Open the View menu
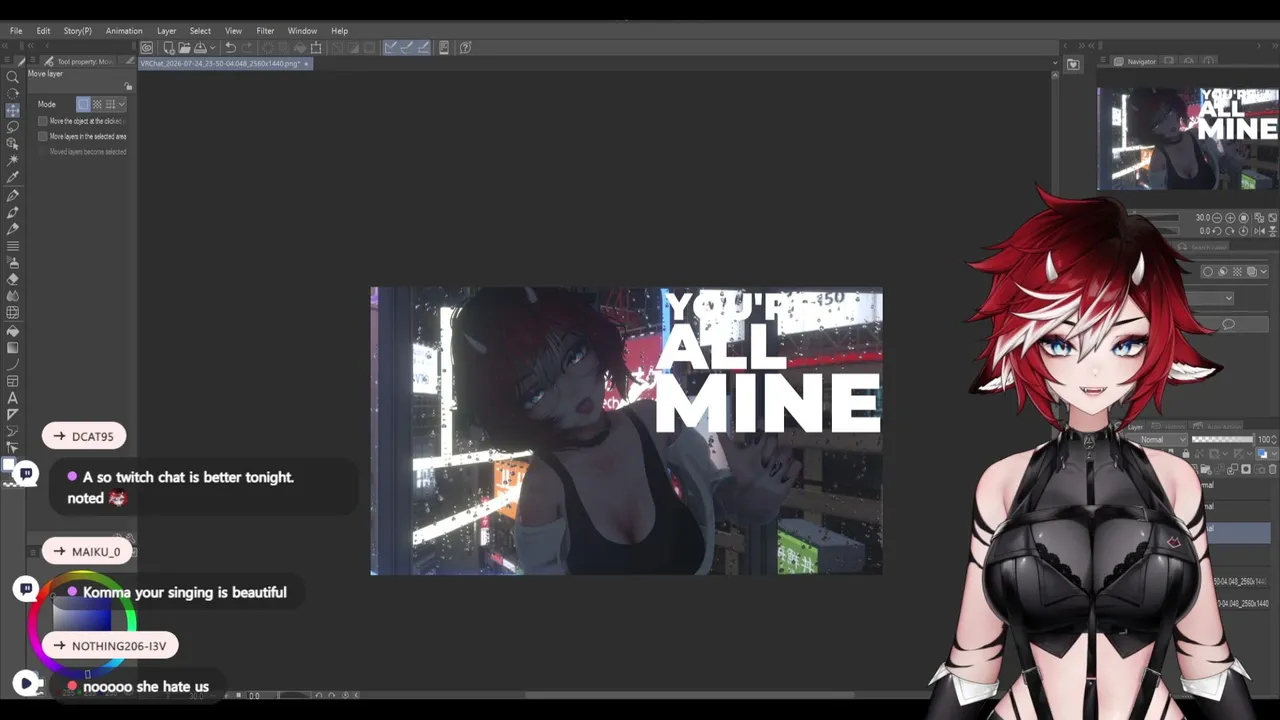 point(233,31)
